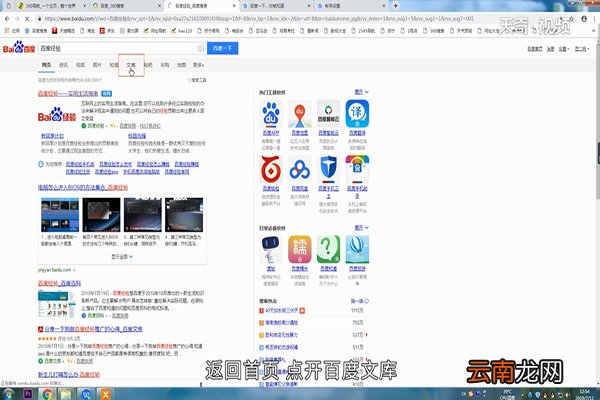Open the 百度糯米 icon
Viewport: 600px width, 400px height.
point(300,249)
